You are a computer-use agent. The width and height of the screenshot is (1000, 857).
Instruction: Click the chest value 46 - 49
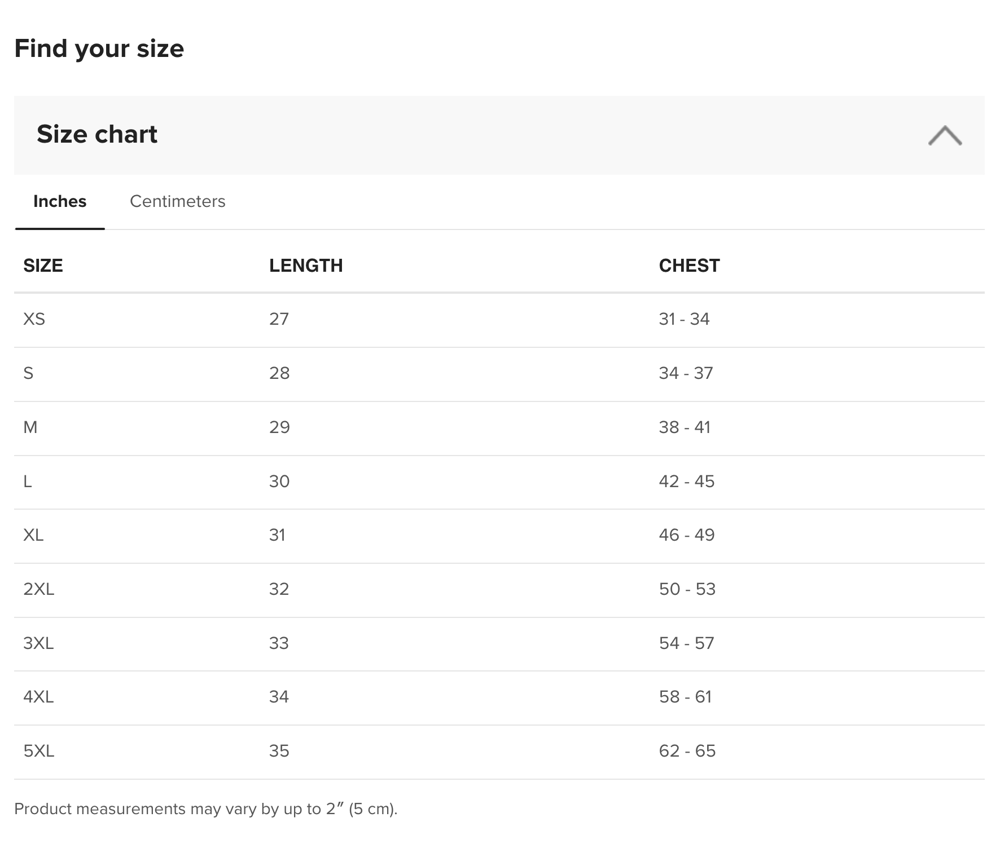[x=687, y=535]
